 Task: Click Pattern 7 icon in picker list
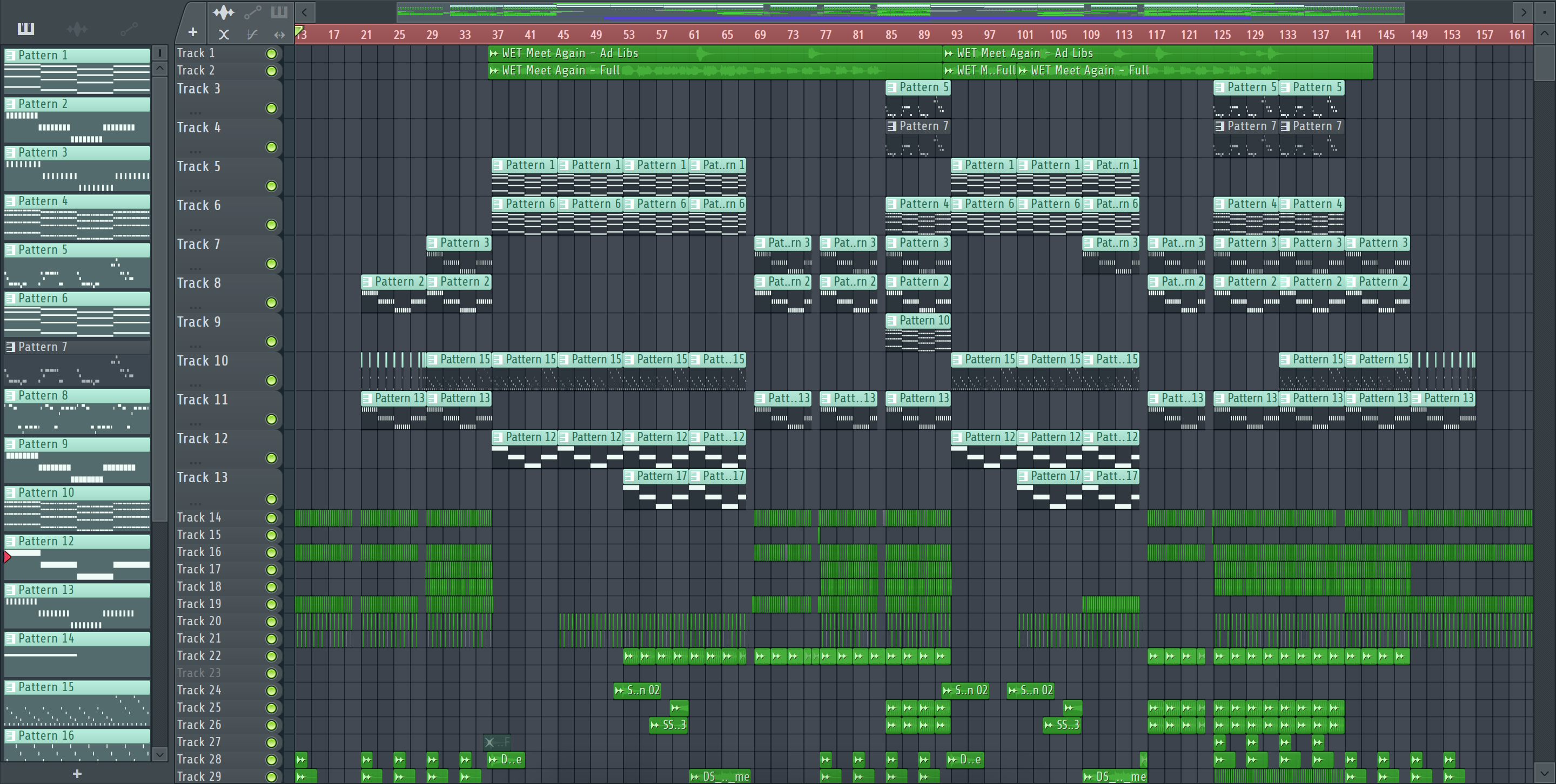point(10,347)
